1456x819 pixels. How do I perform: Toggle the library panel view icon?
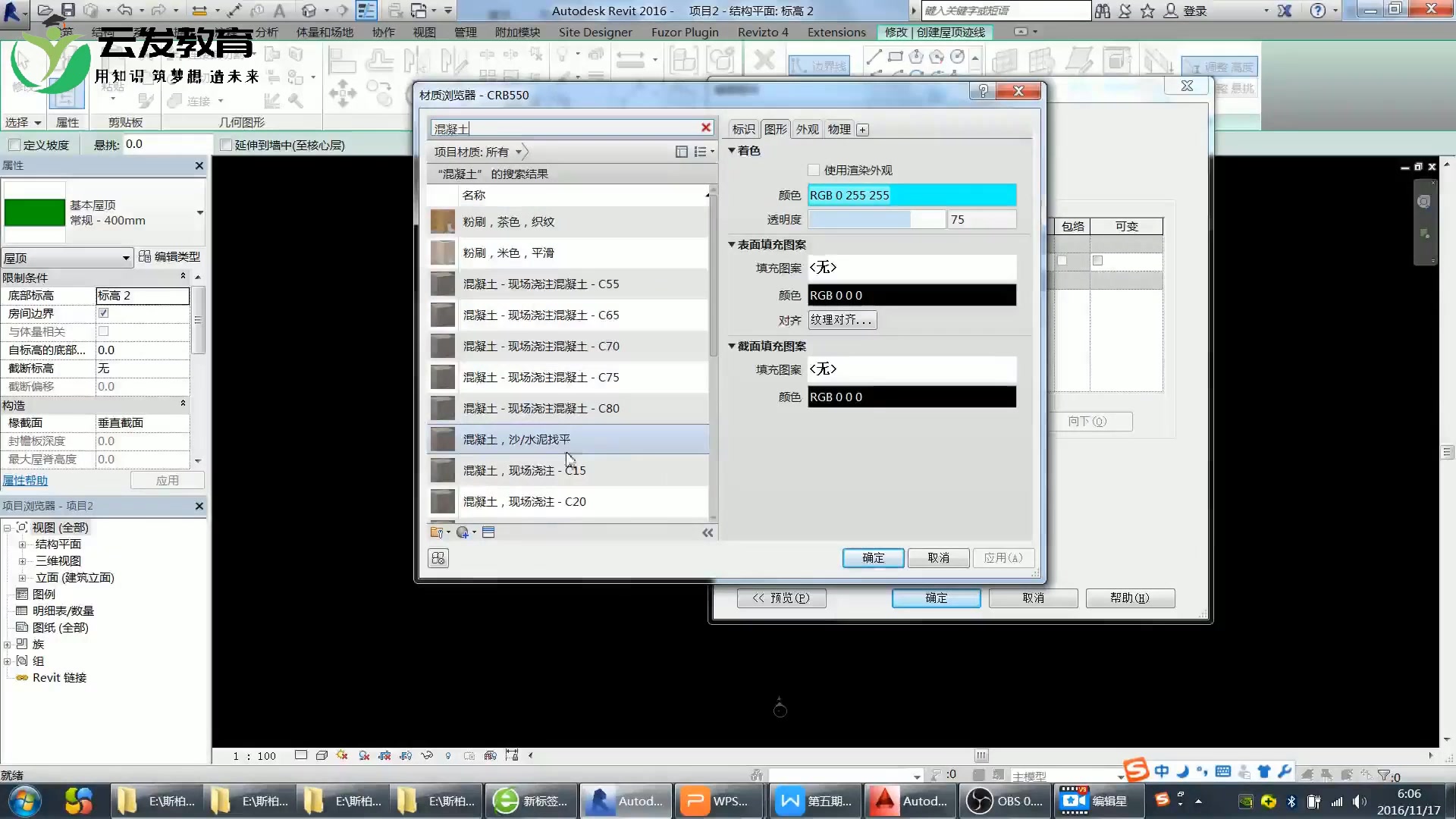click(681, 152)
